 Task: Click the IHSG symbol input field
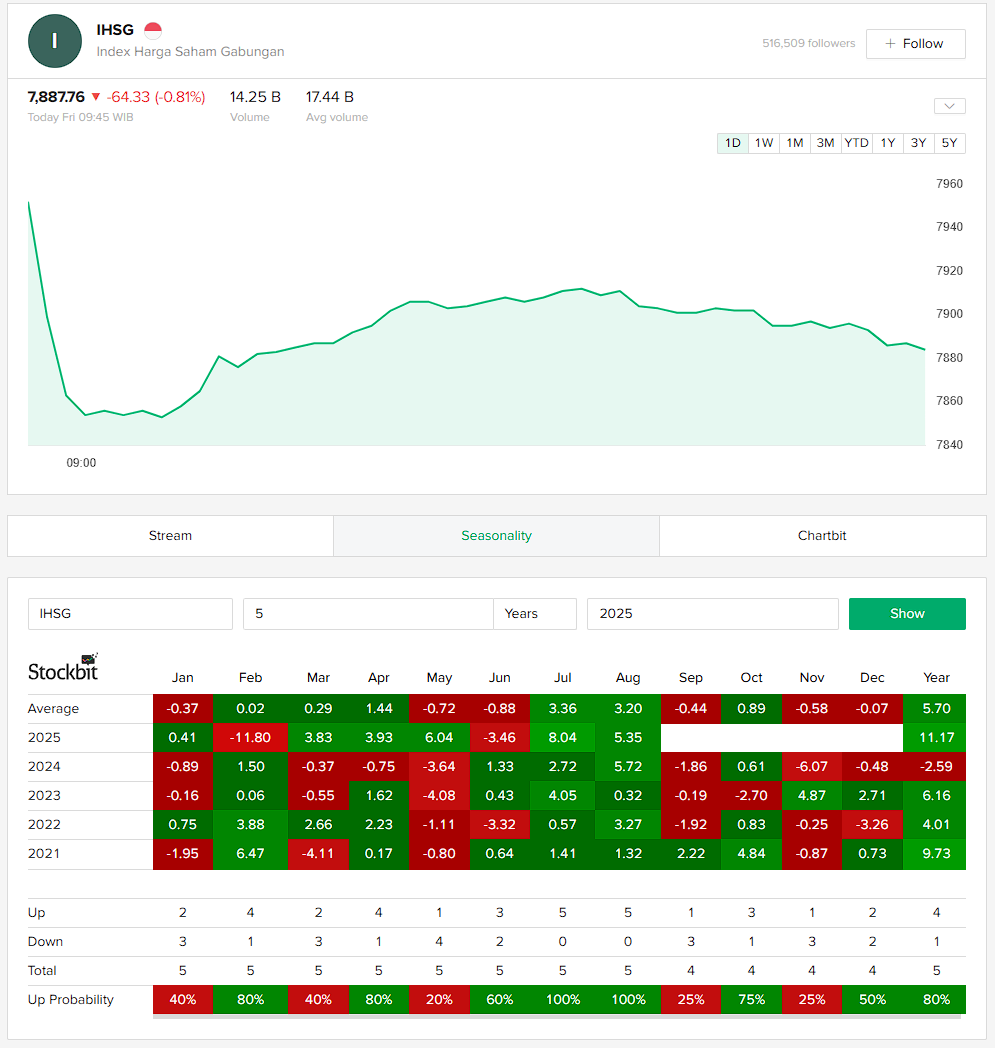point(130,614)
